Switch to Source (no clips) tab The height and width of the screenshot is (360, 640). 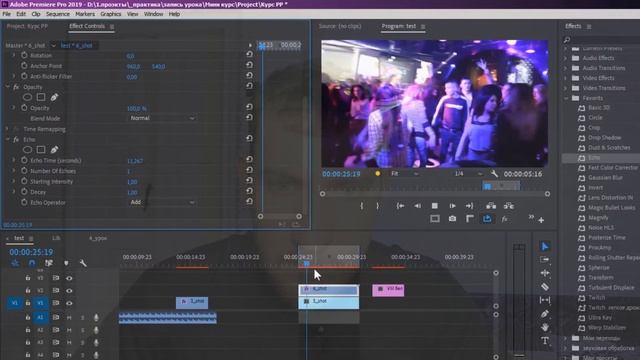point(340,26)
